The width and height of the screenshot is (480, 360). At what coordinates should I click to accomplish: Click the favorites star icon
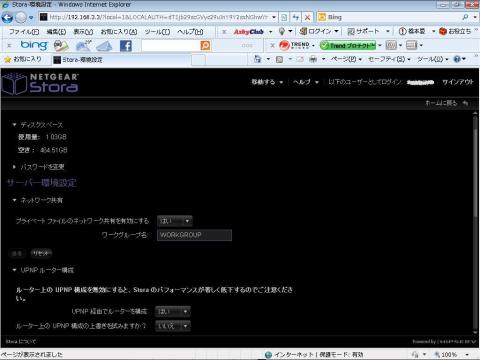[x=7, y=60]
